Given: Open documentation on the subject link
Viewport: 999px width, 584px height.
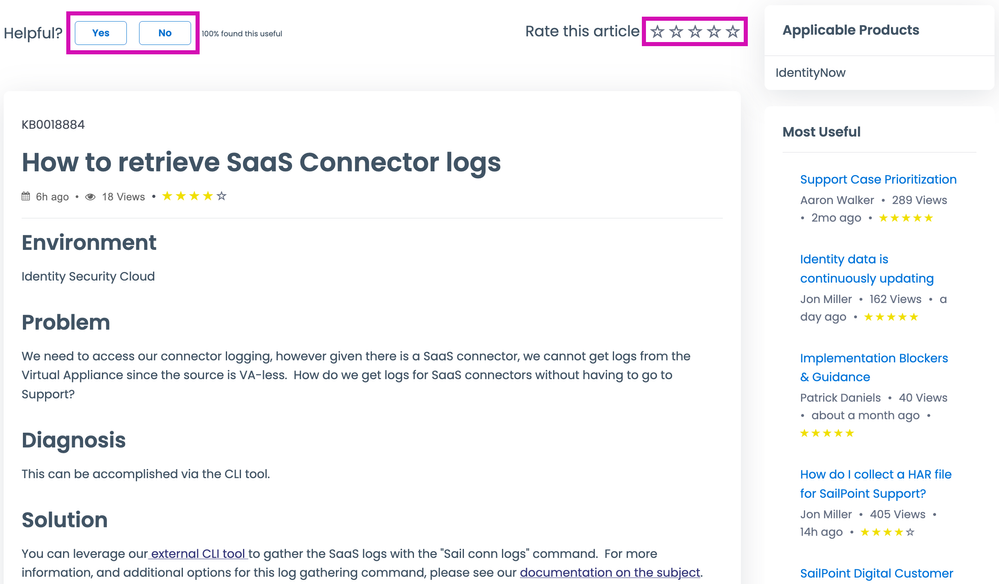Looking at the screenshot, I should [610, 572].
